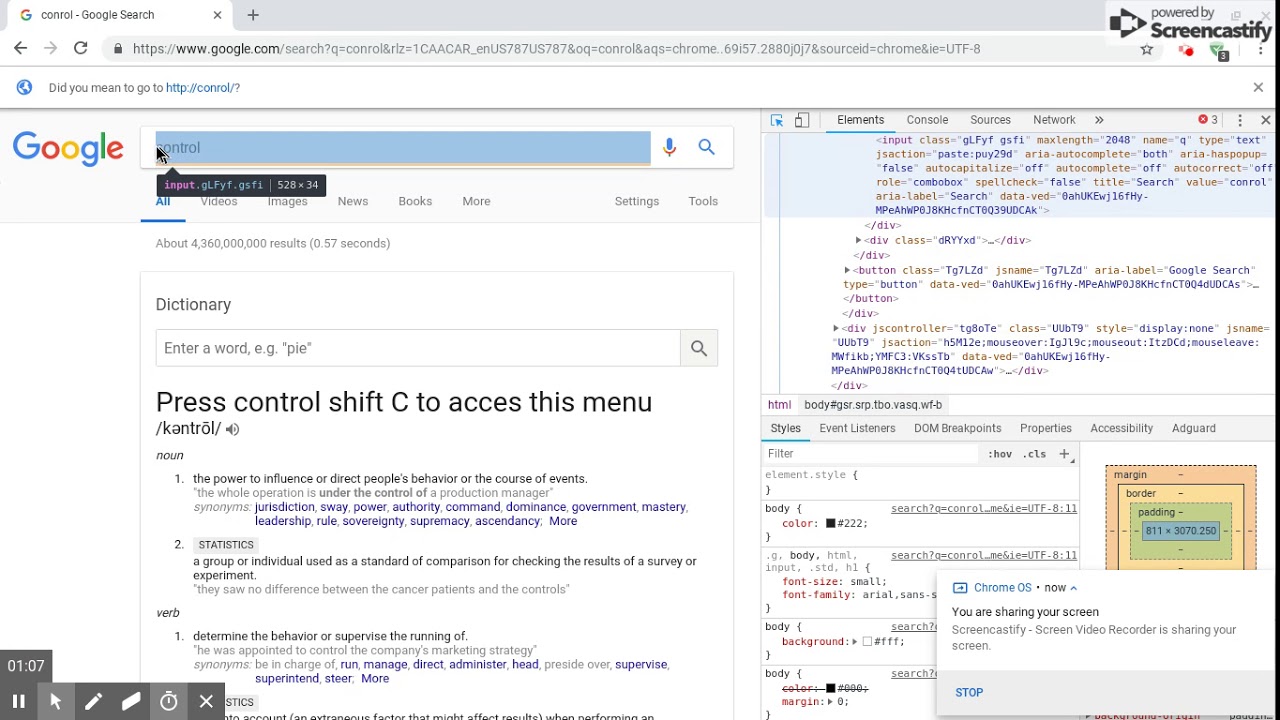Expand the div jscontroller tg8oTe node
Image resolution: width=1280 pixels, height=720 pixels.
835,329
